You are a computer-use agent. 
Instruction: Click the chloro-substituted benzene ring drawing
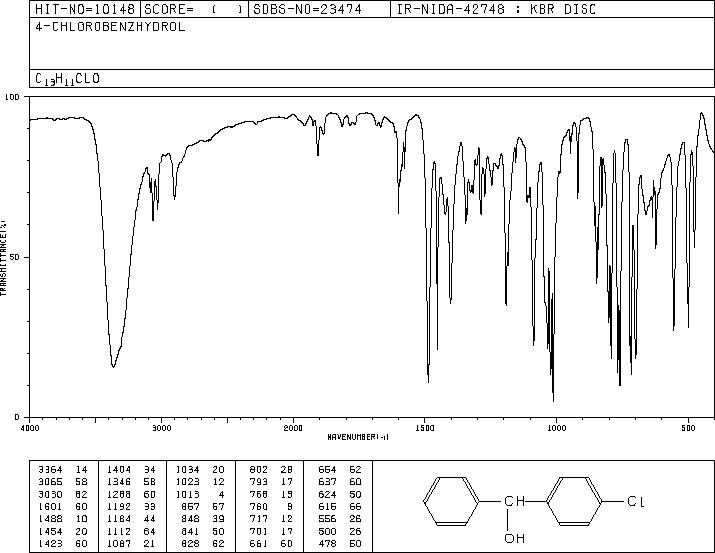(574, 501)
